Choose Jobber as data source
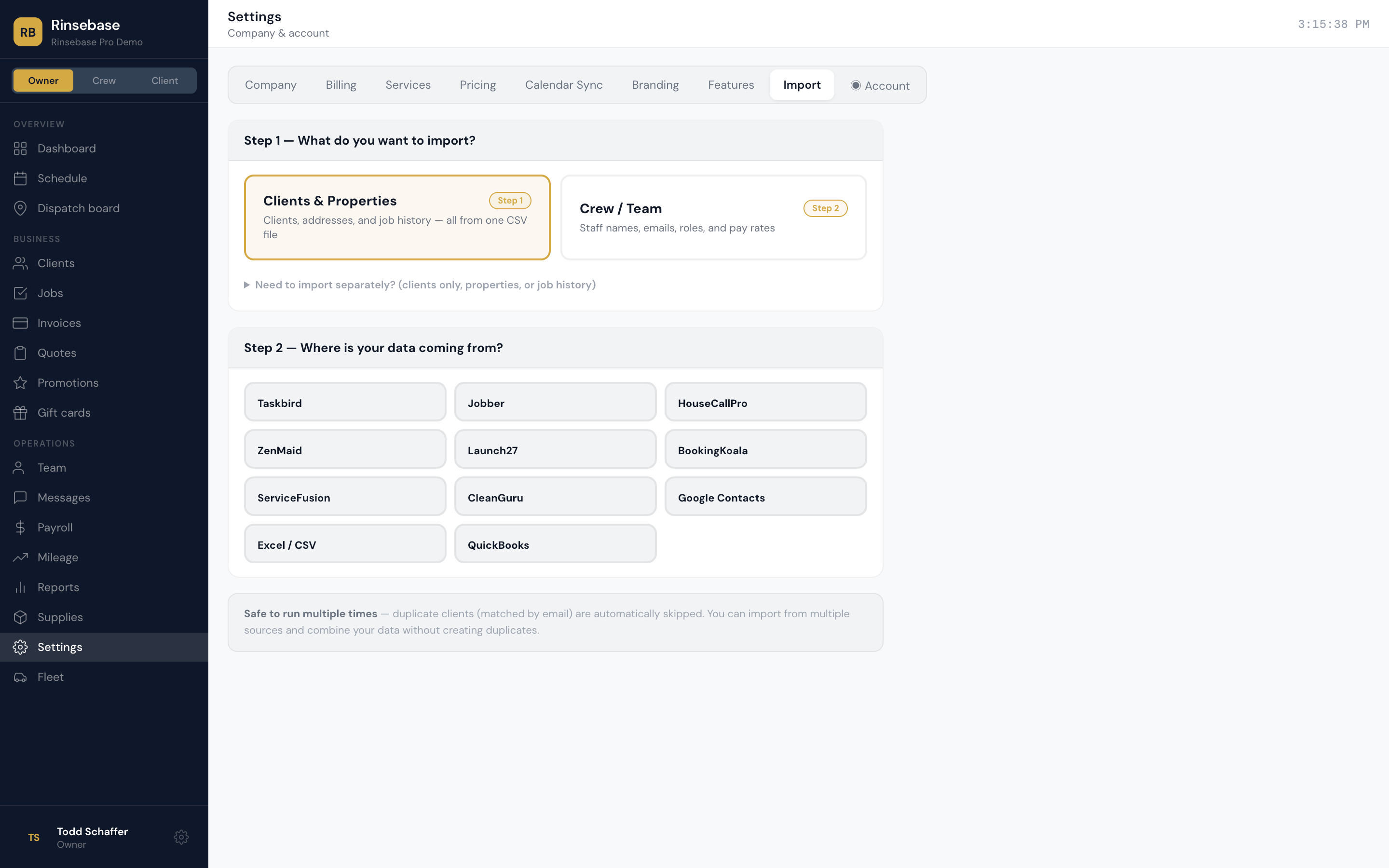Image resolution: width=1389 pixels, height=868 pixels. coord(555,402)
